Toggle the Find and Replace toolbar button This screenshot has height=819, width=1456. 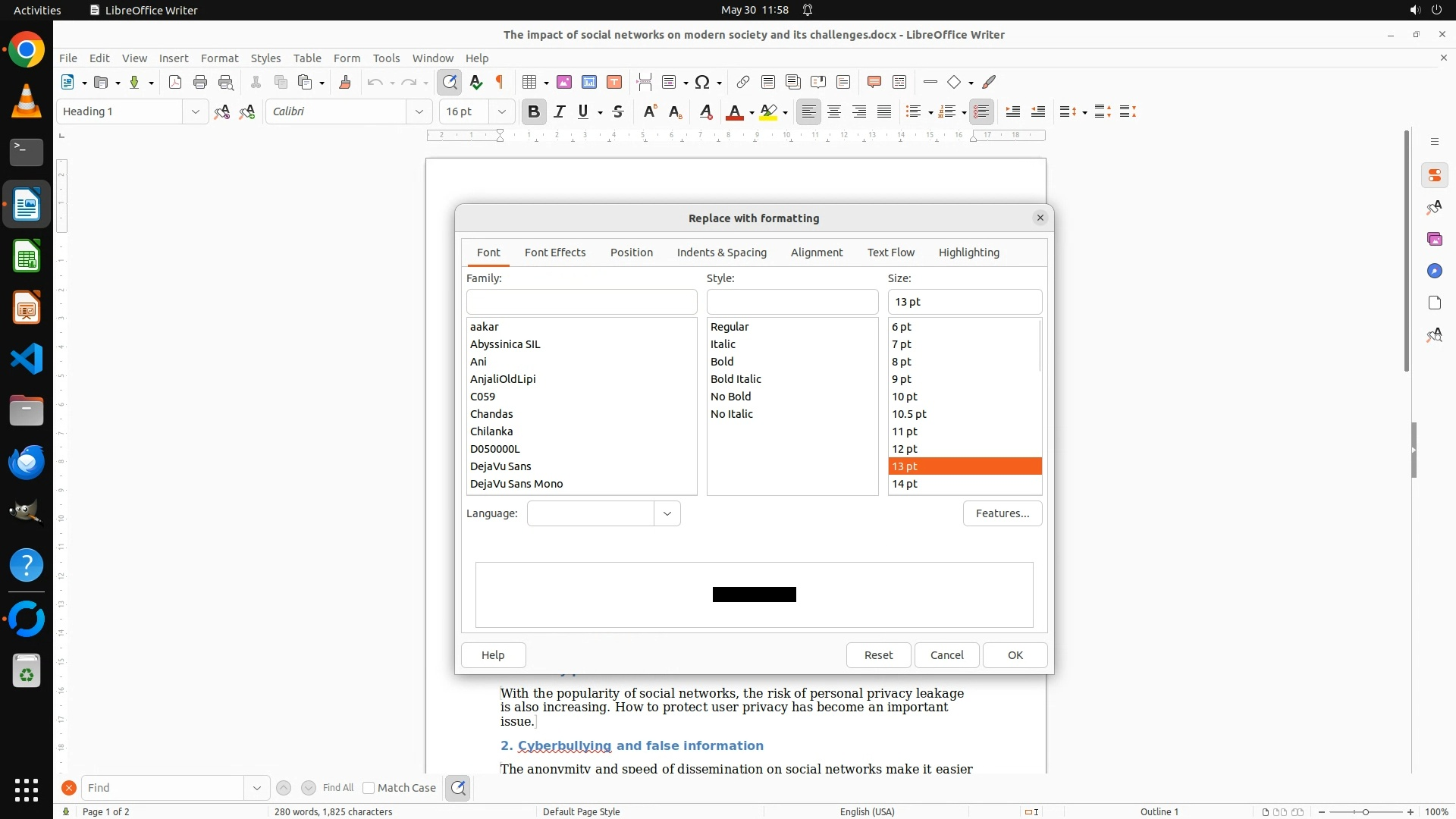(450, 83)
